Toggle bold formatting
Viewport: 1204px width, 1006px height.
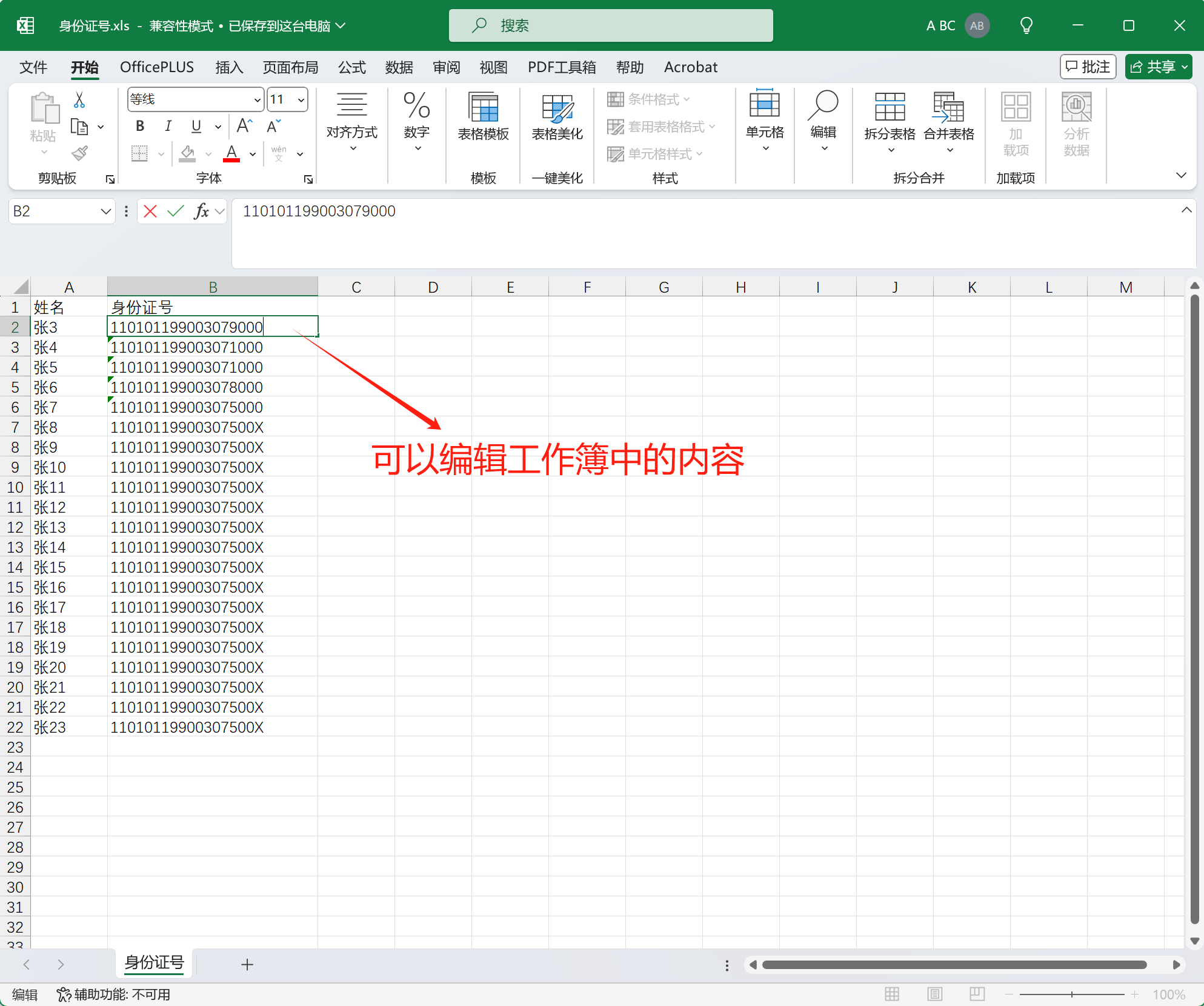(x=139, y=126)
